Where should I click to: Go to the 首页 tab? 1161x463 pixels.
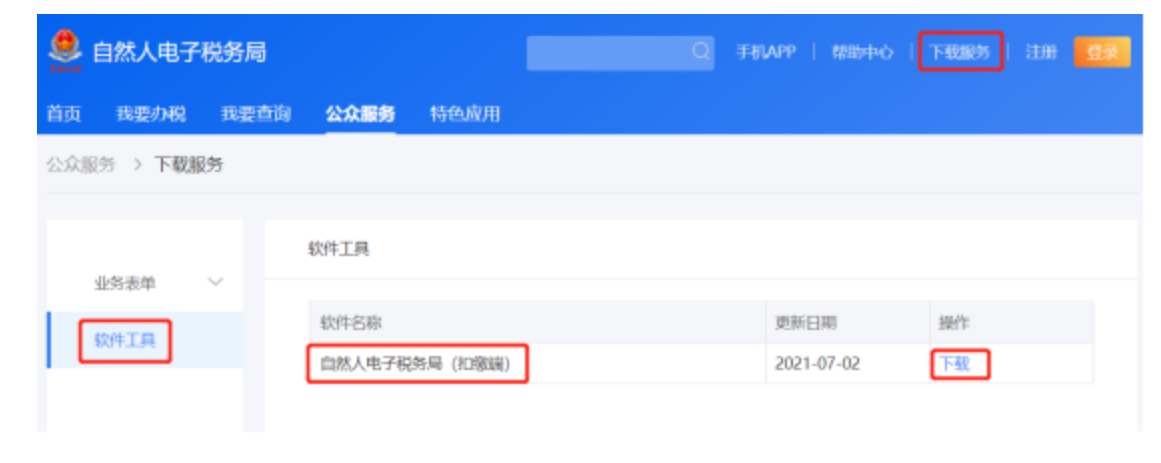click(64, 114)
